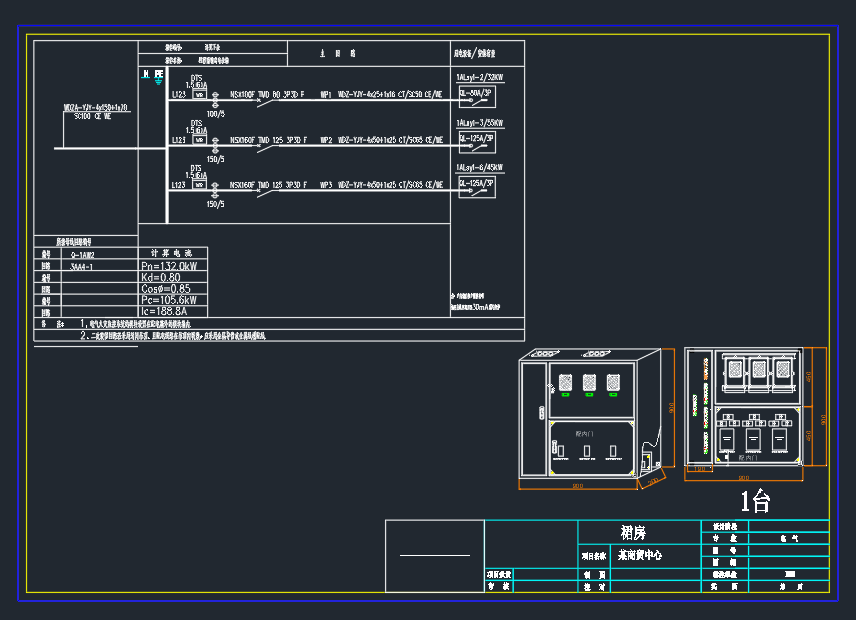Select the lower 450 height dimension
Screen dimensions: 856x620
coord(809,436)
